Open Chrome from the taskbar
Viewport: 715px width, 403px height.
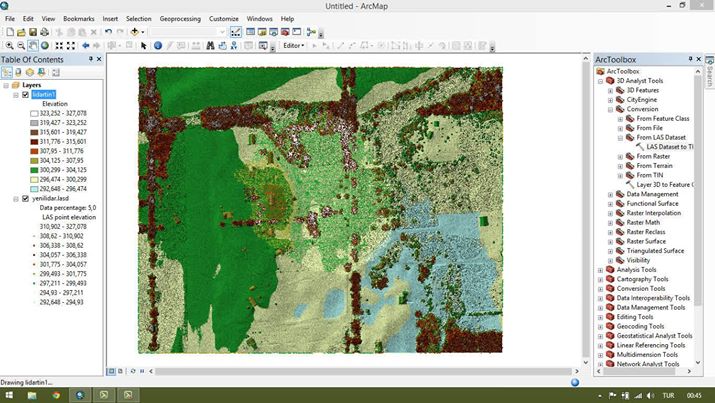point(56,395)
